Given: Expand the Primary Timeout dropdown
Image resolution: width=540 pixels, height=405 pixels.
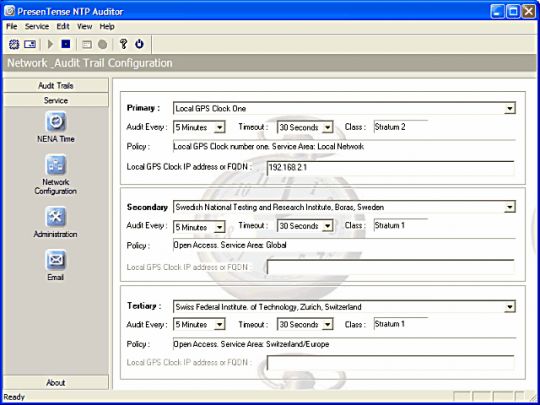Looking at the screenshot, I should pos(328,128).
